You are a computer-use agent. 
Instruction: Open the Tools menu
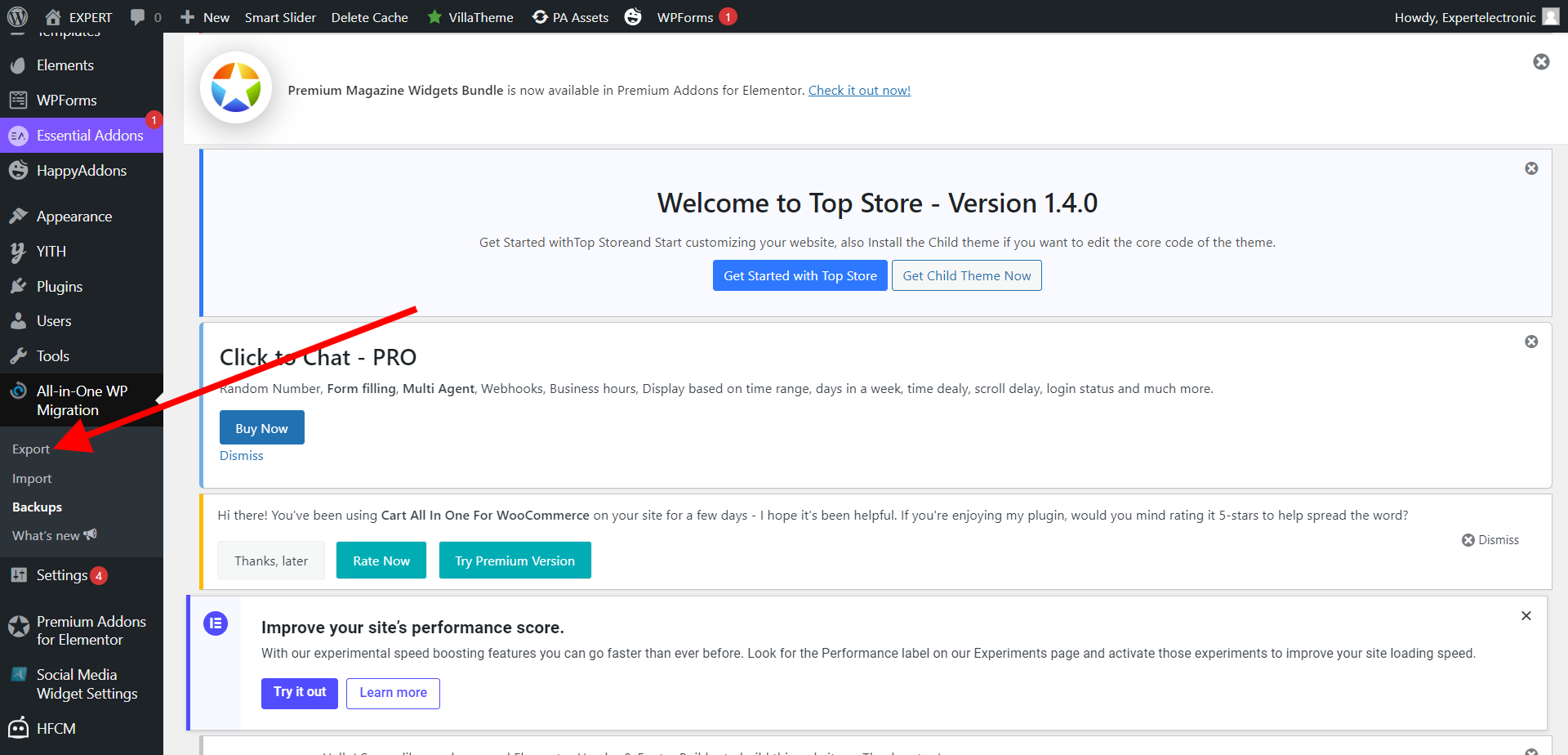[52, 356]
